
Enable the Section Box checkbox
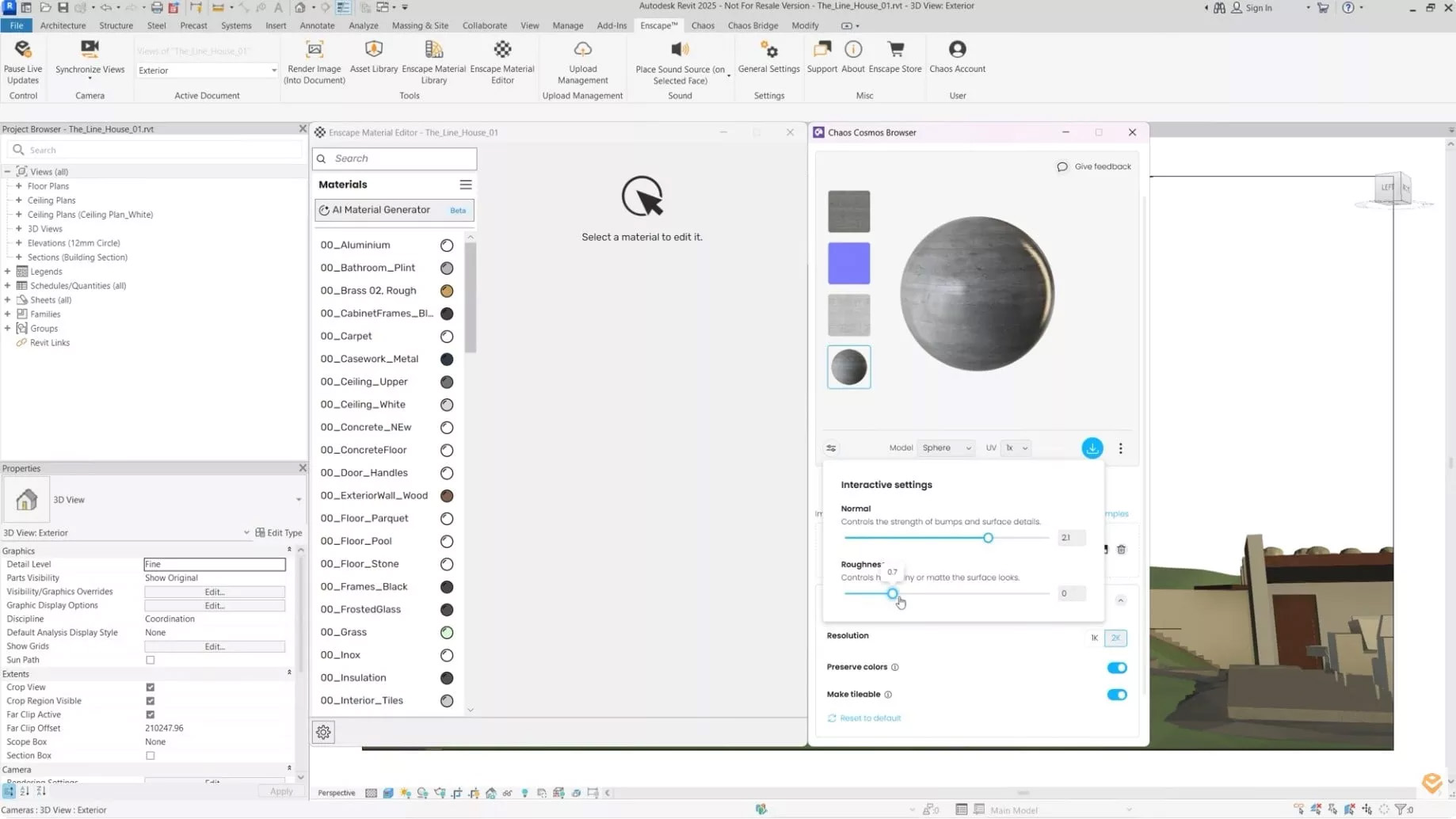click(150, 756)
